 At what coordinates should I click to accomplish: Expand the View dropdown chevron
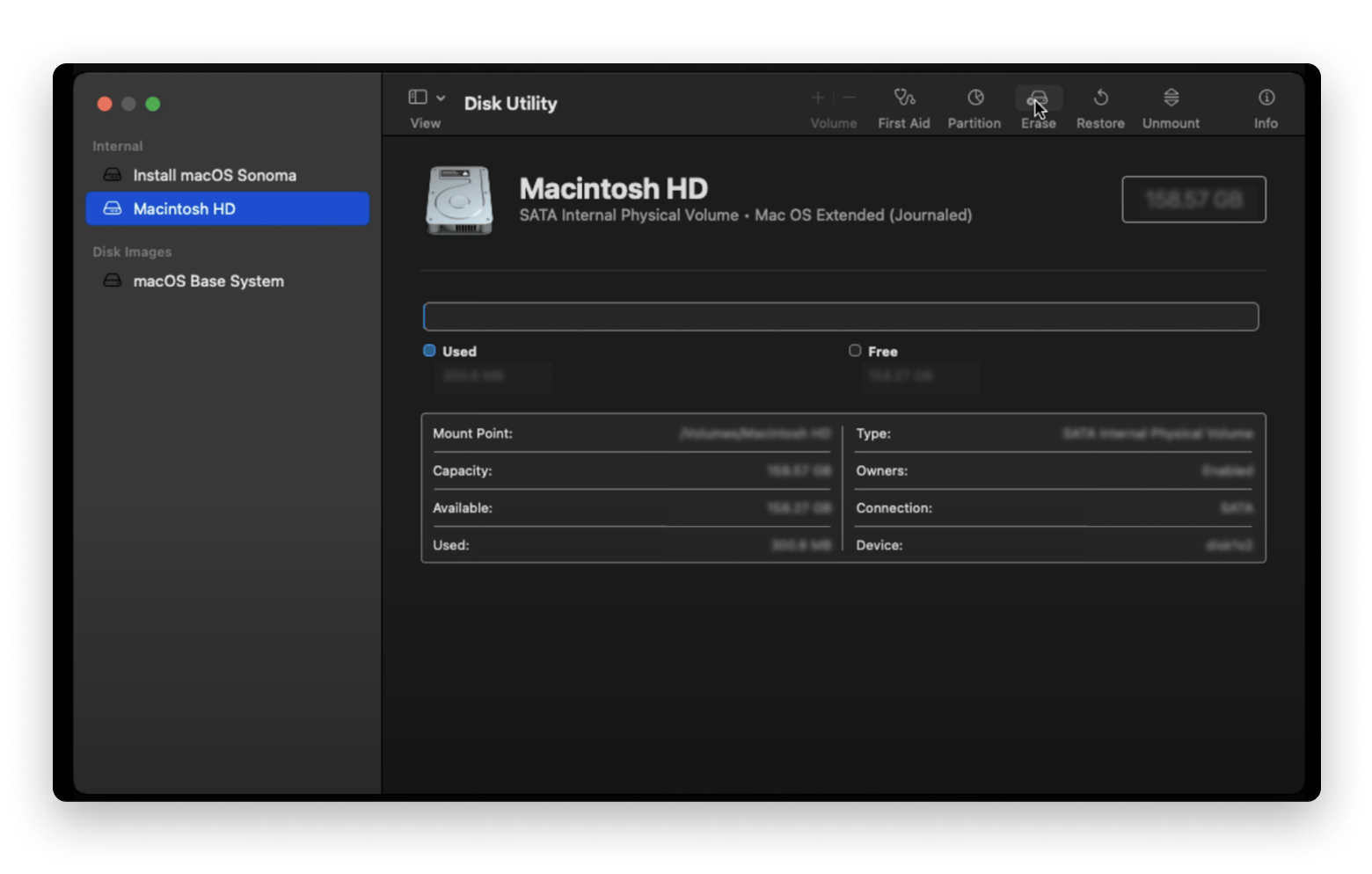pos(441,98)
